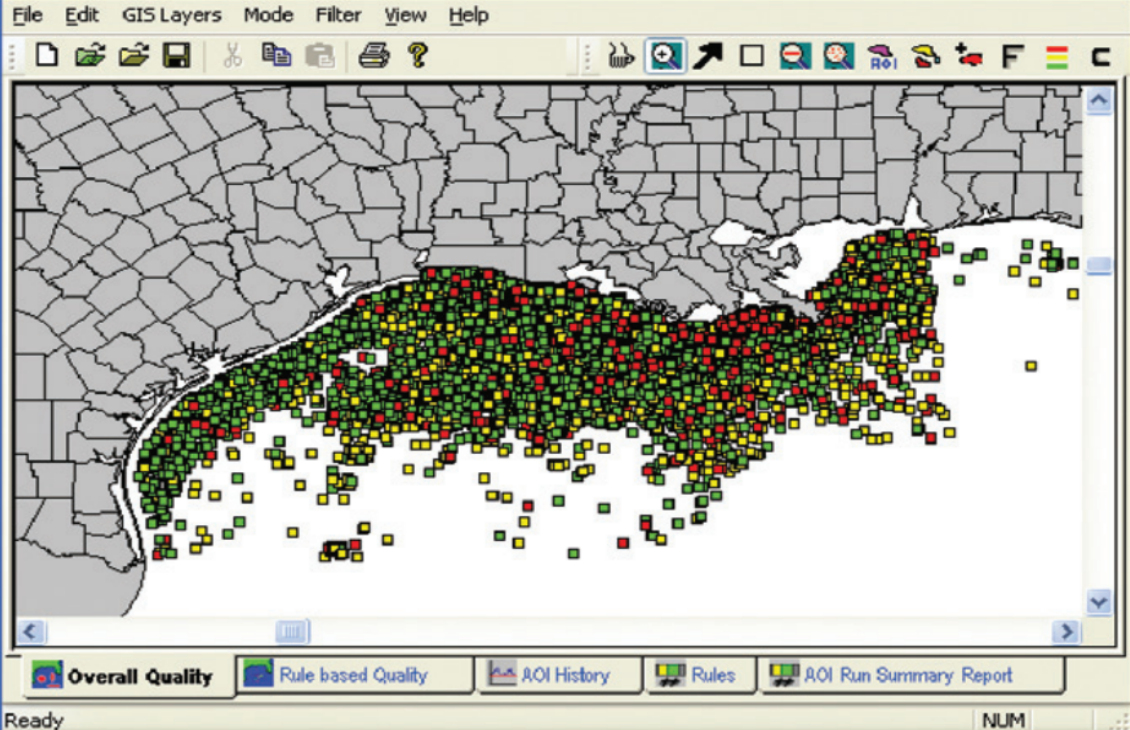Viewport: 1130px width, 730px height.
Task: Click the Paste clipboard icon
Action: coord(320,55)
